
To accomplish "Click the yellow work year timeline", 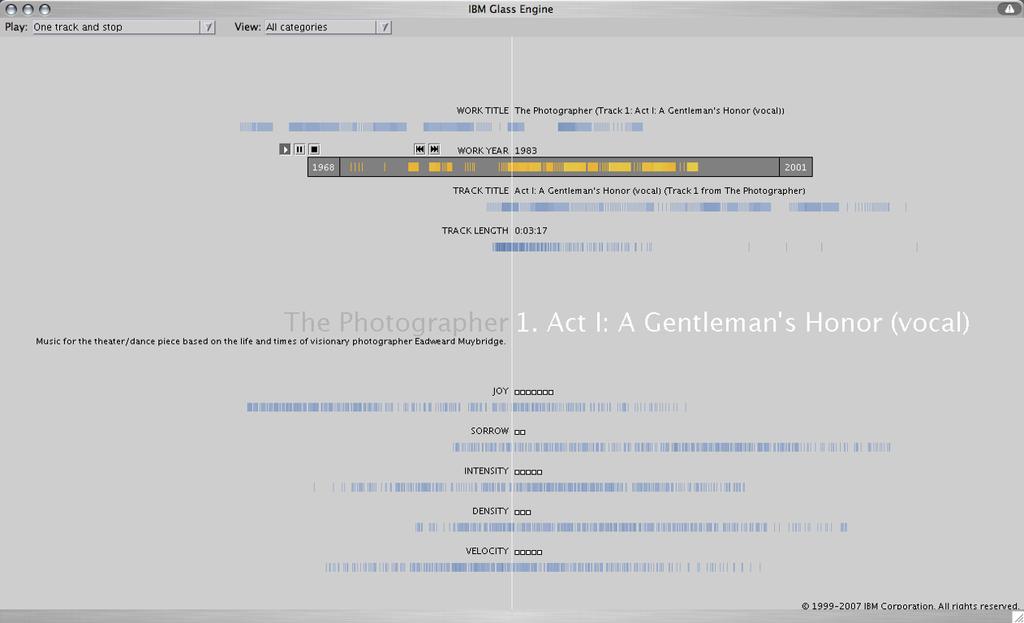I will pyautogui.click(x=560, y=167).
